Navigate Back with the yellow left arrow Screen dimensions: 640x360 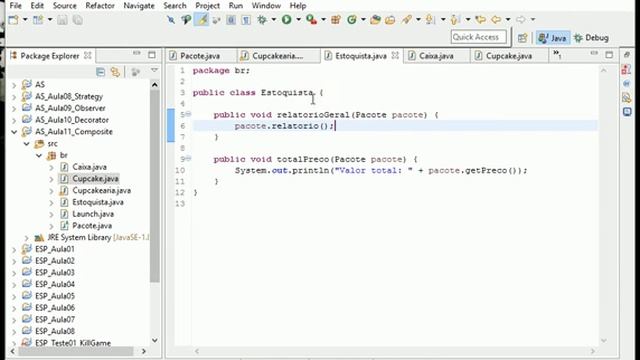click(x=496, y=20)
